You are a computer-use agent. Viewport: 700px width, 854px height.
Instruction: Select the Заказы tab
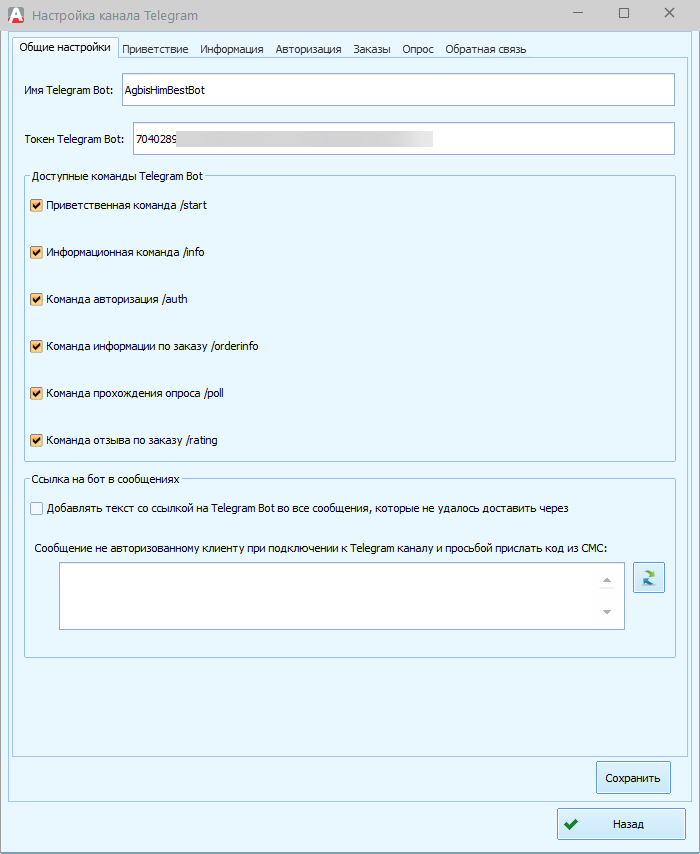[x=371, y=49]
